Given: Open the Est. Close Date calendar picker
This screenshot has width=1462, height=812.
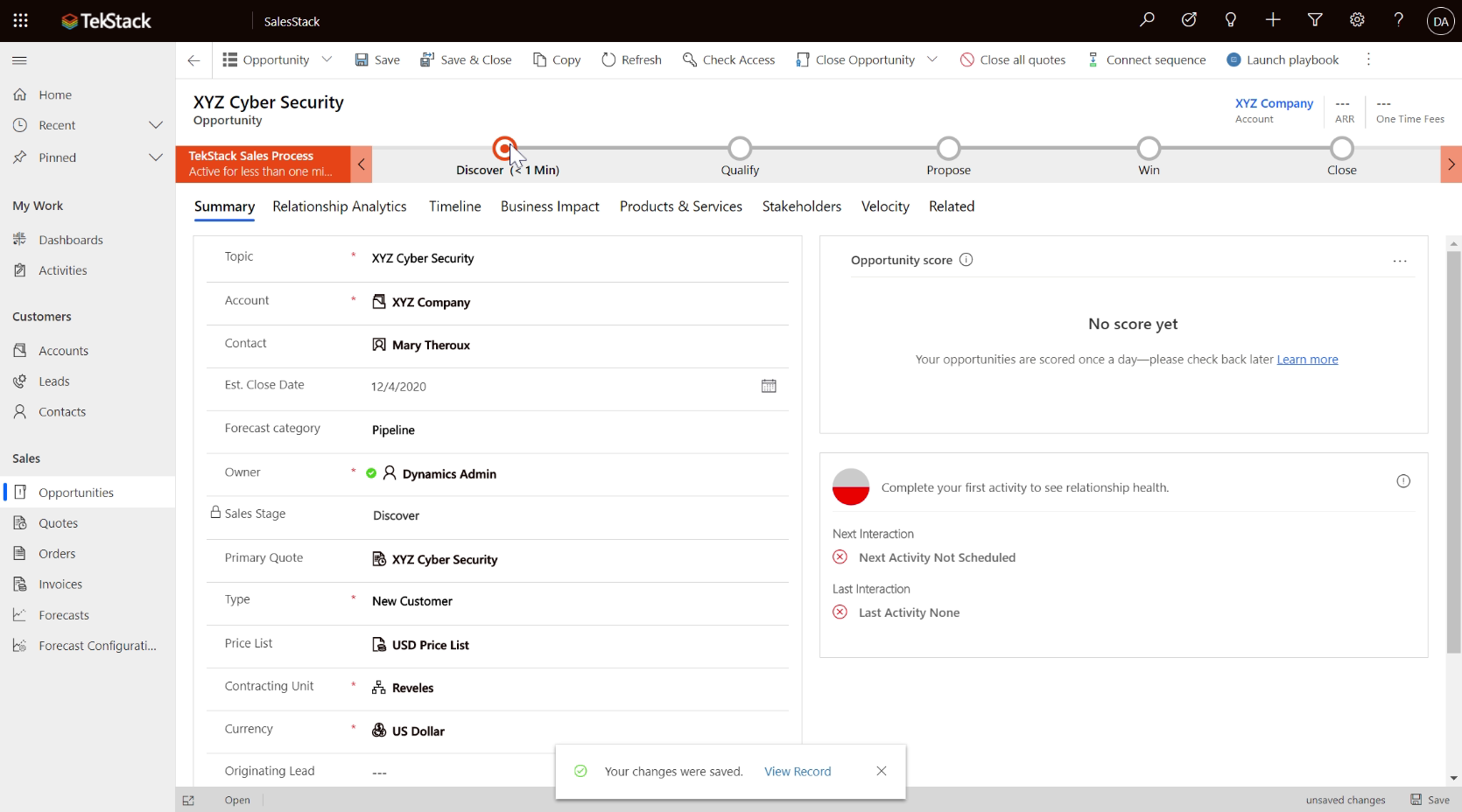Looking at the screenshot, I should tap(769, 386).
